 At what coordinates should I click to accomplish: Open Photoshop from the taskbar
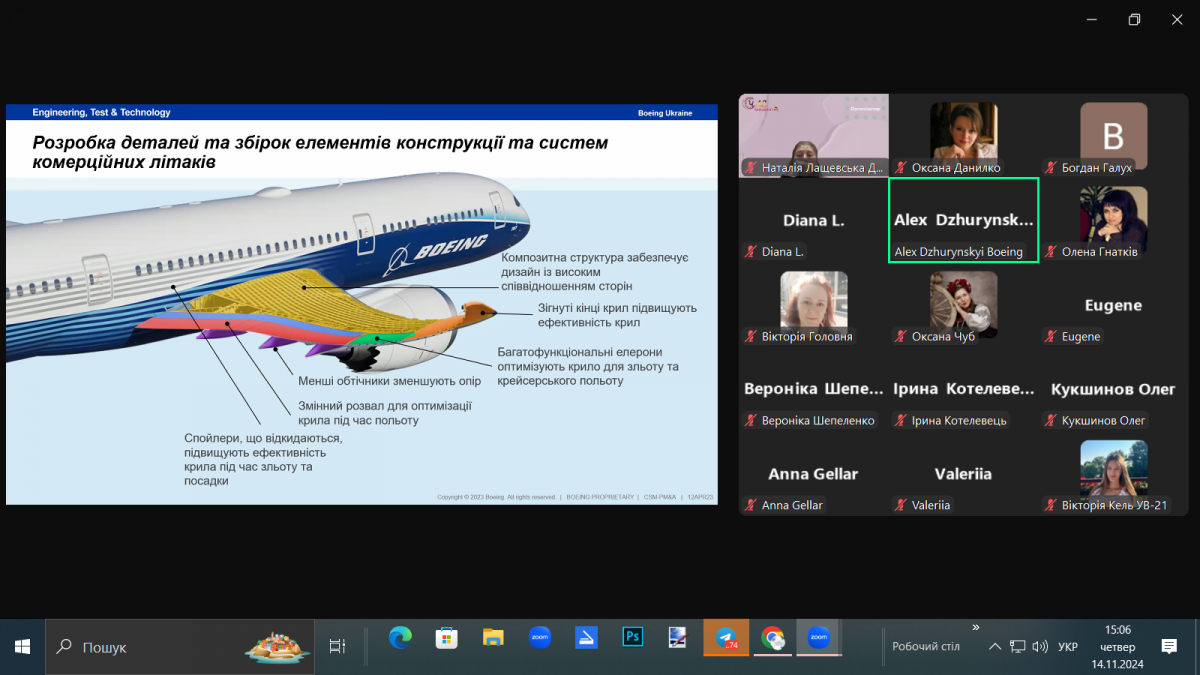point(632,637)
